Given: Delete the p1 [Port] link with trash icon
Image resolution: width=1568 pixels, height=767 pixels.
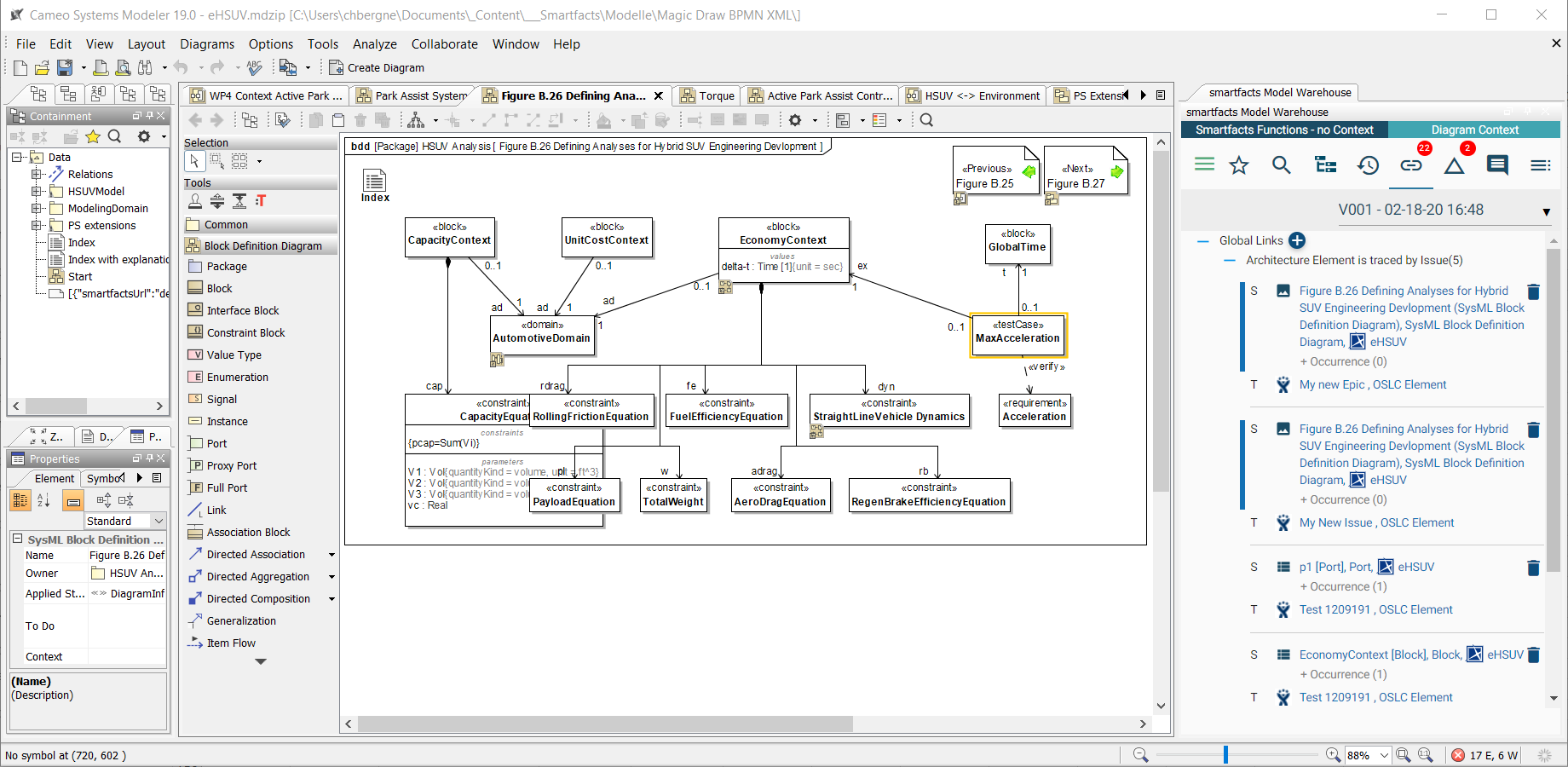Looking at the screenshot, I should [1533, 568].
